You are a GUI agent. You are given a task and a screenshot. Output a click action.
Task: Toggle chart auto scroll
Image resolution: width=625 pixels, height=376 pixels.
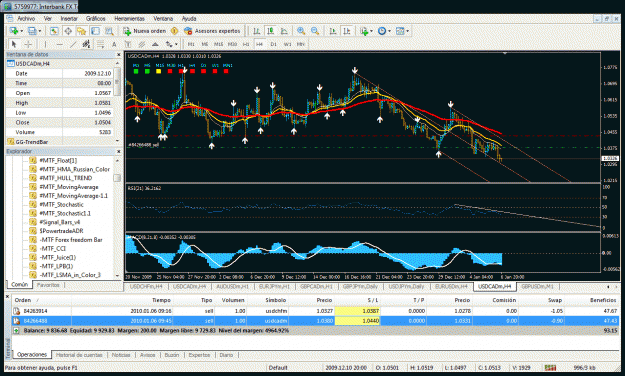point(333,31)
